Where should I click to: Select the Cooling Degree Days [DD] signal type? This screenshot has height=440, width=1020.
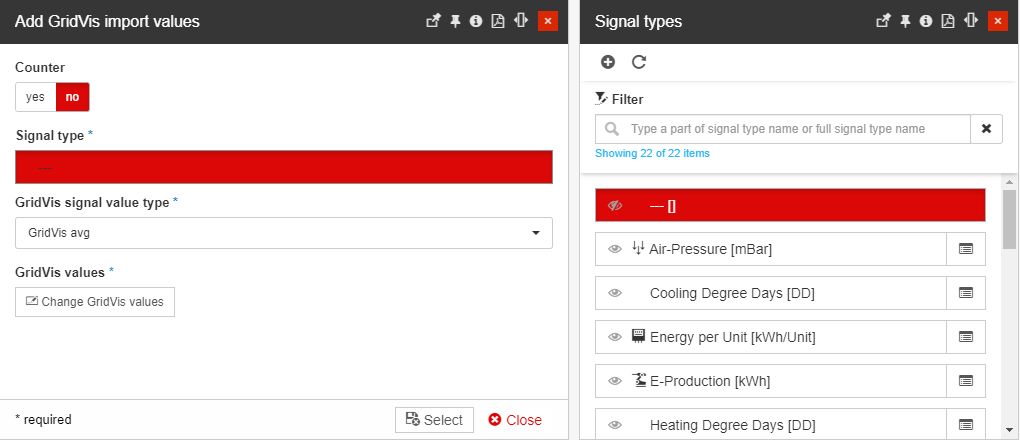pos(771,293)
